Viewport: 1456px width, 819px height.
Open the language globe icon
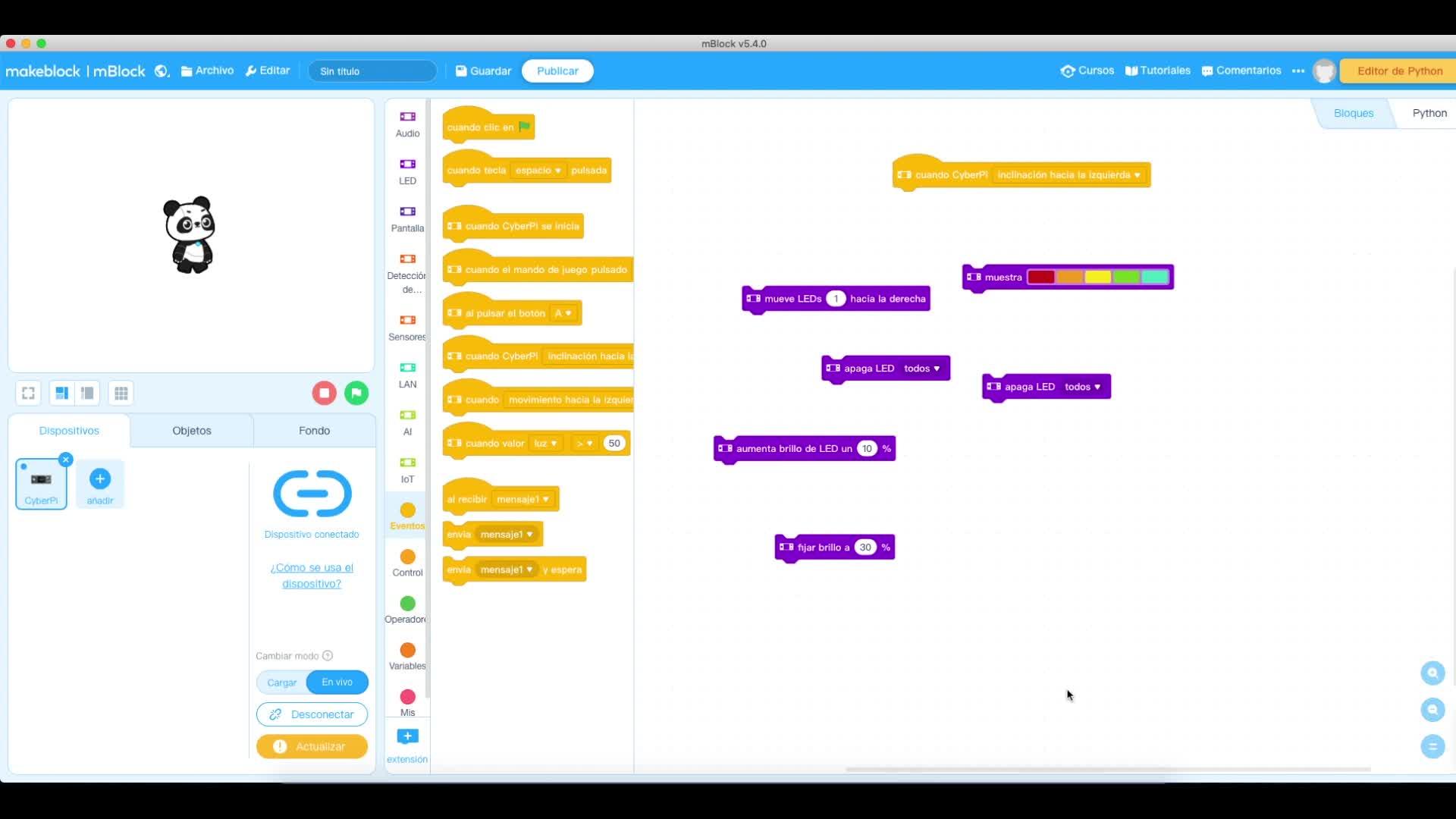click(x=162, y=71)
